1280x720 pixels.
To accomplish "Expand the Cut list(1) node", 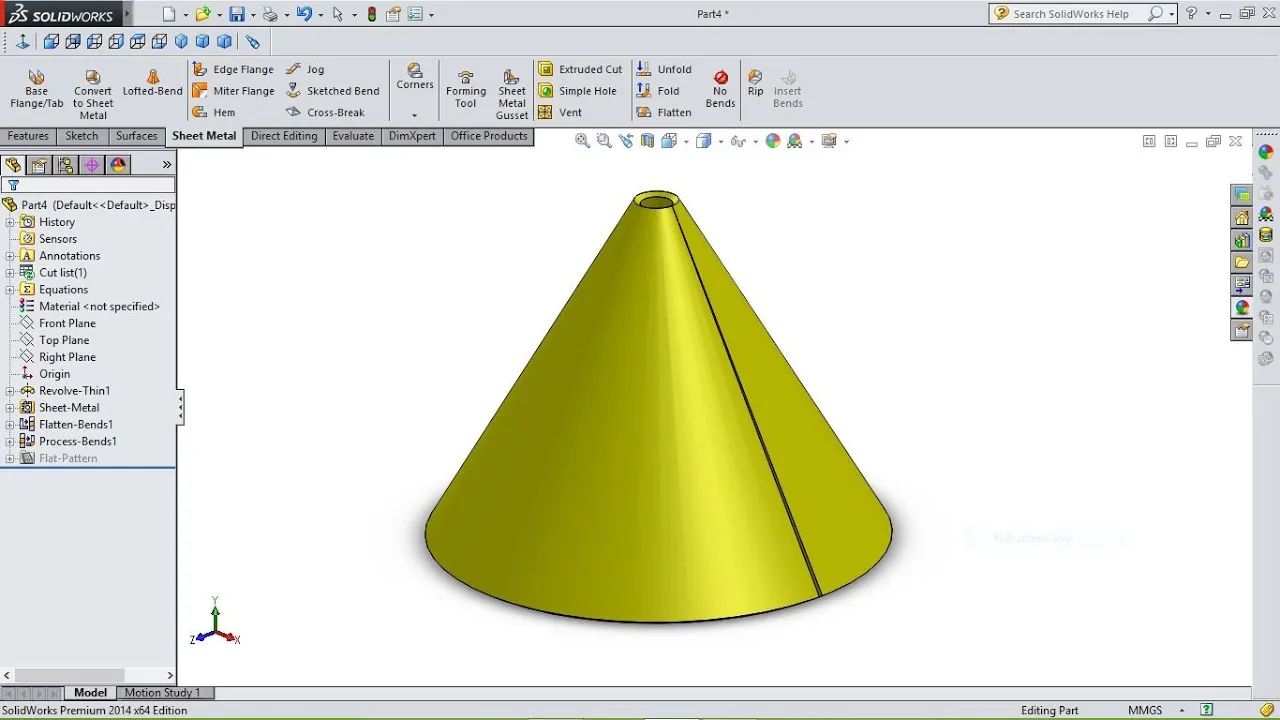I will click(10, 273).
